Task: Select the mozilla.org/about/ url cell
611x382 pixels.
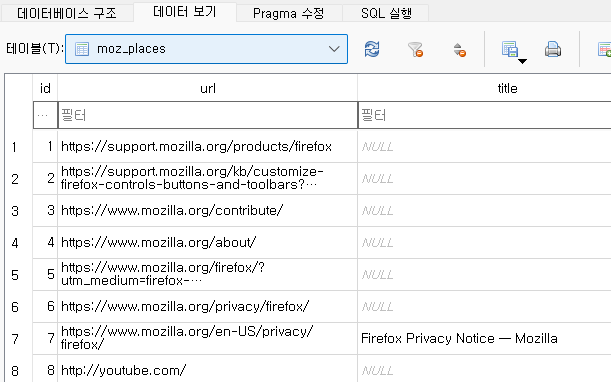Action: coord(208,243)
